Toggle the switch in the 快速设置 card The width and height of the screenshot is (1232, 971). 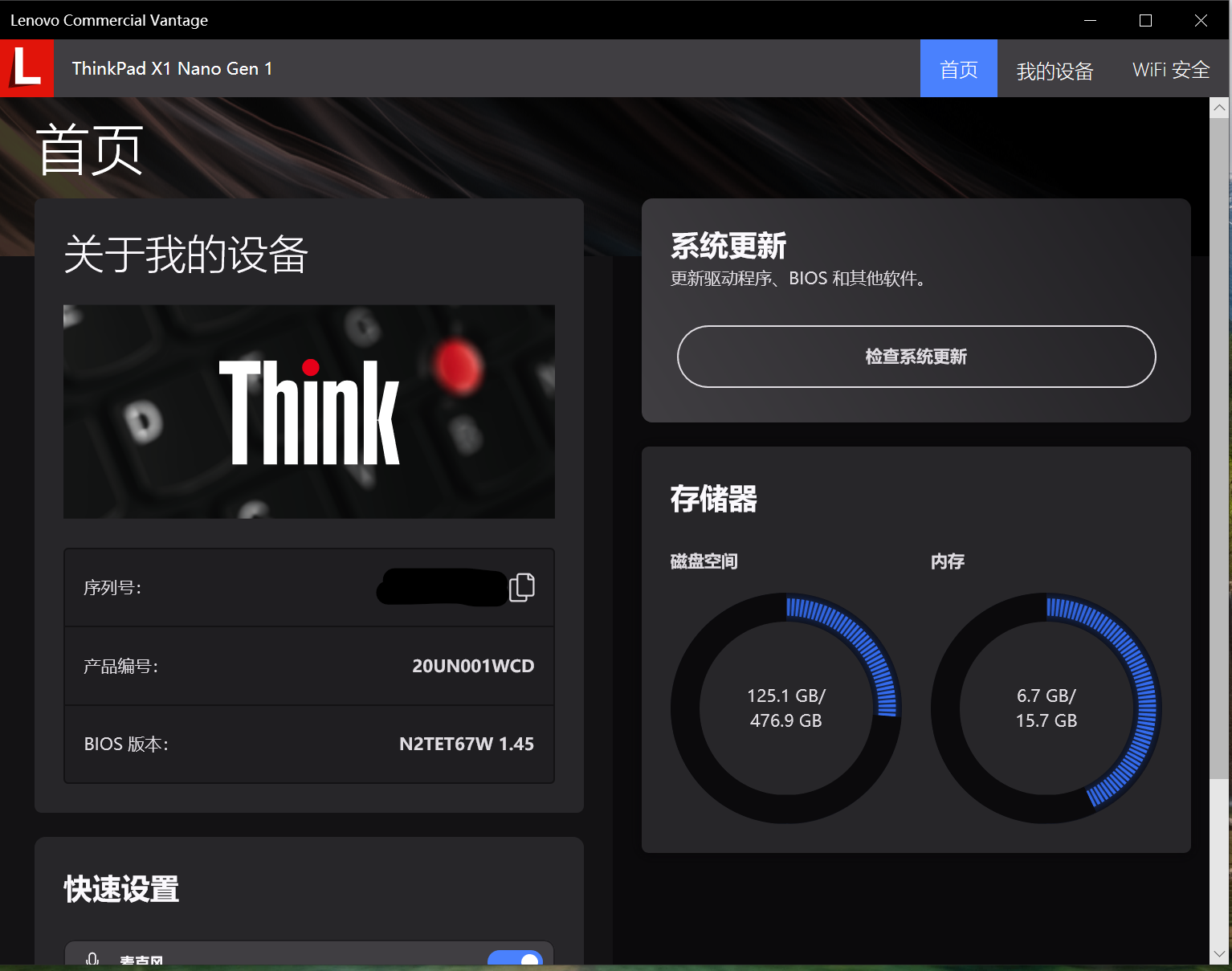click(516, 959)
